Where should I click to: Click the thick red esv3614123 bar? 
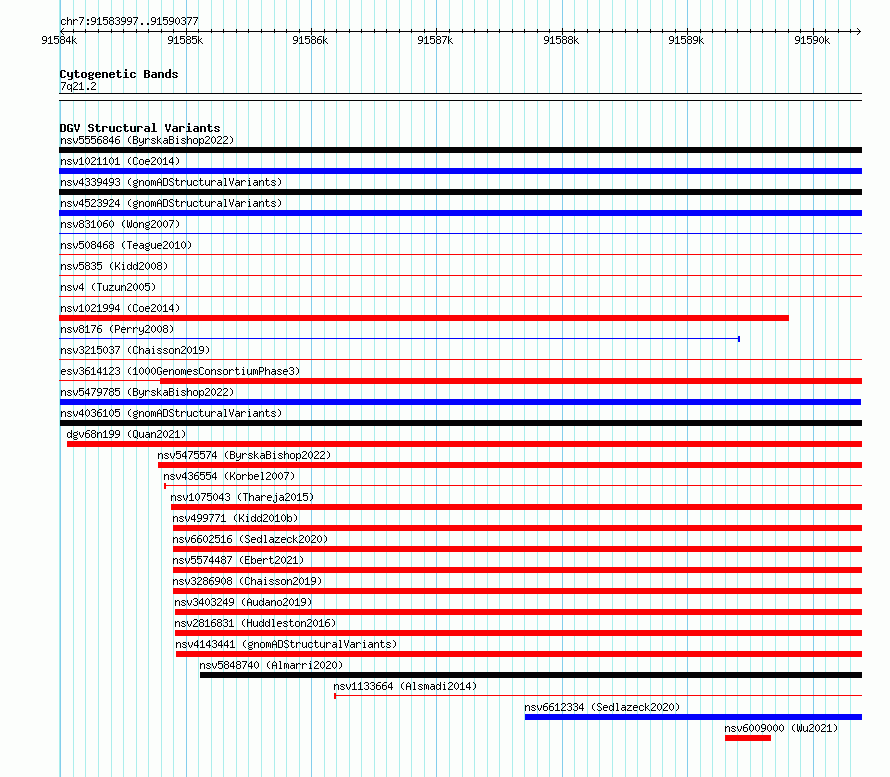pos(511,381)
